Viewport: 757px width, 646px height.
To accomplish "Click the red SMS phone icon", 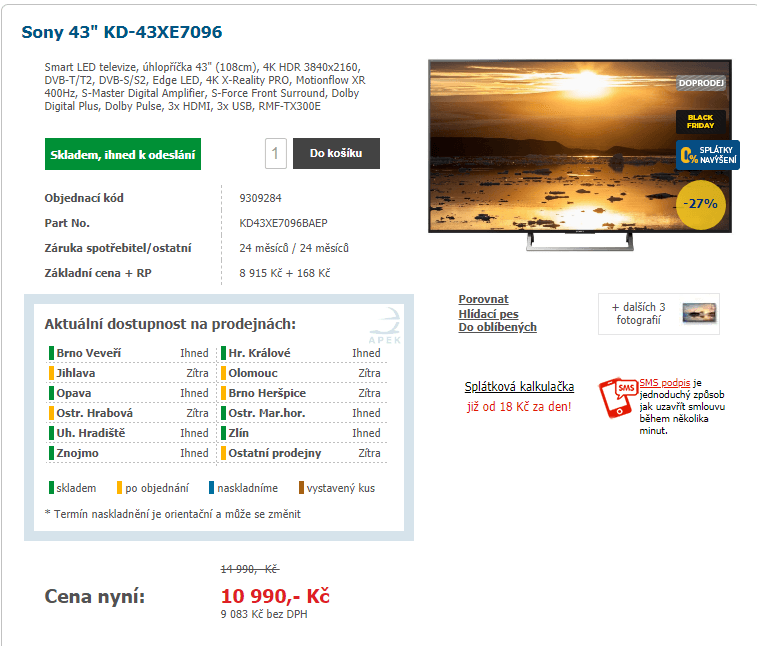I will [x=617, y=397].
